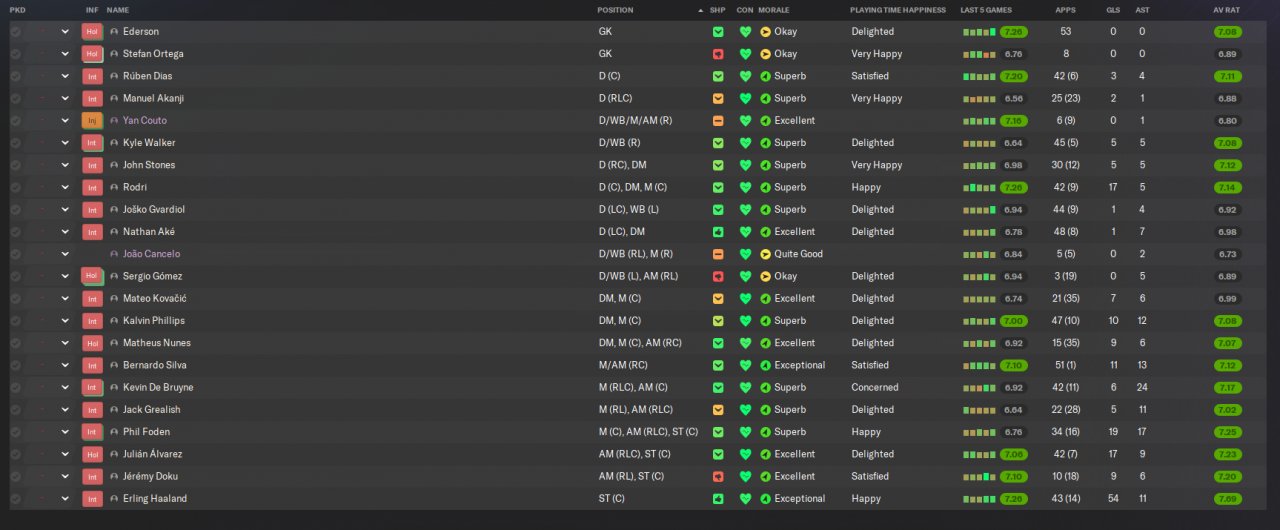Image resolution: width=1280 pixels, height=530 pixels.
Task: Click João Cancelo's Quite Good morale icon
Action: click(x=766, y=254)
